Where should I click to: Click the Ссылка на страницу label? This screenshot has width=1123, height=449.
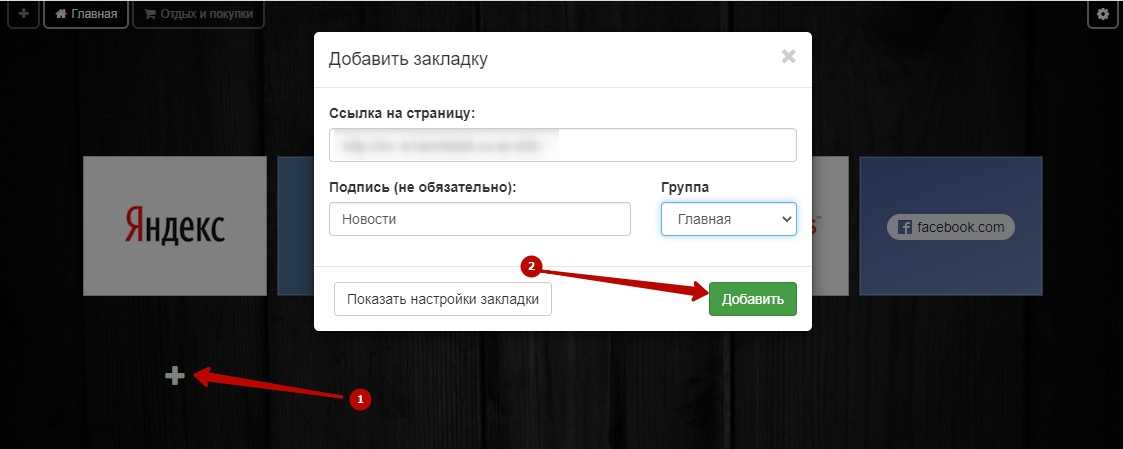point(401,113)
